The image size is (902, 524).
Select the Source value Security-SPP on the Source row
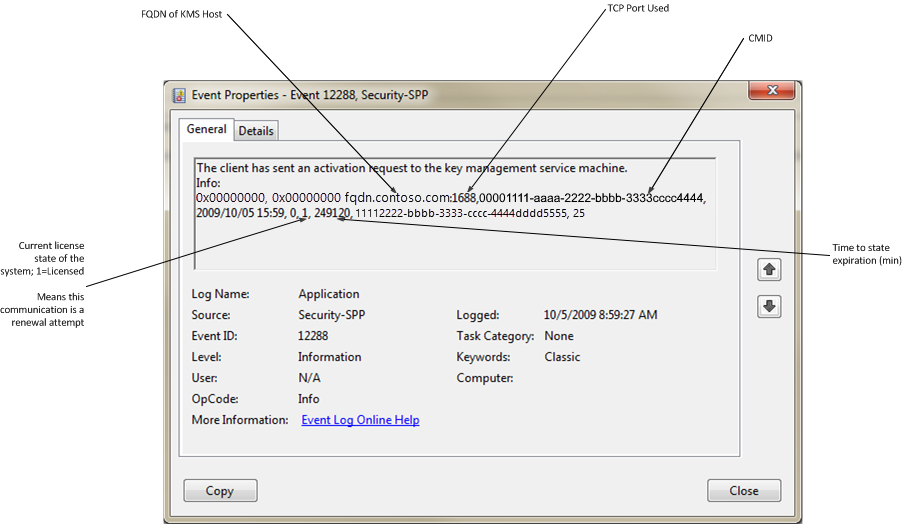point(331,315)
